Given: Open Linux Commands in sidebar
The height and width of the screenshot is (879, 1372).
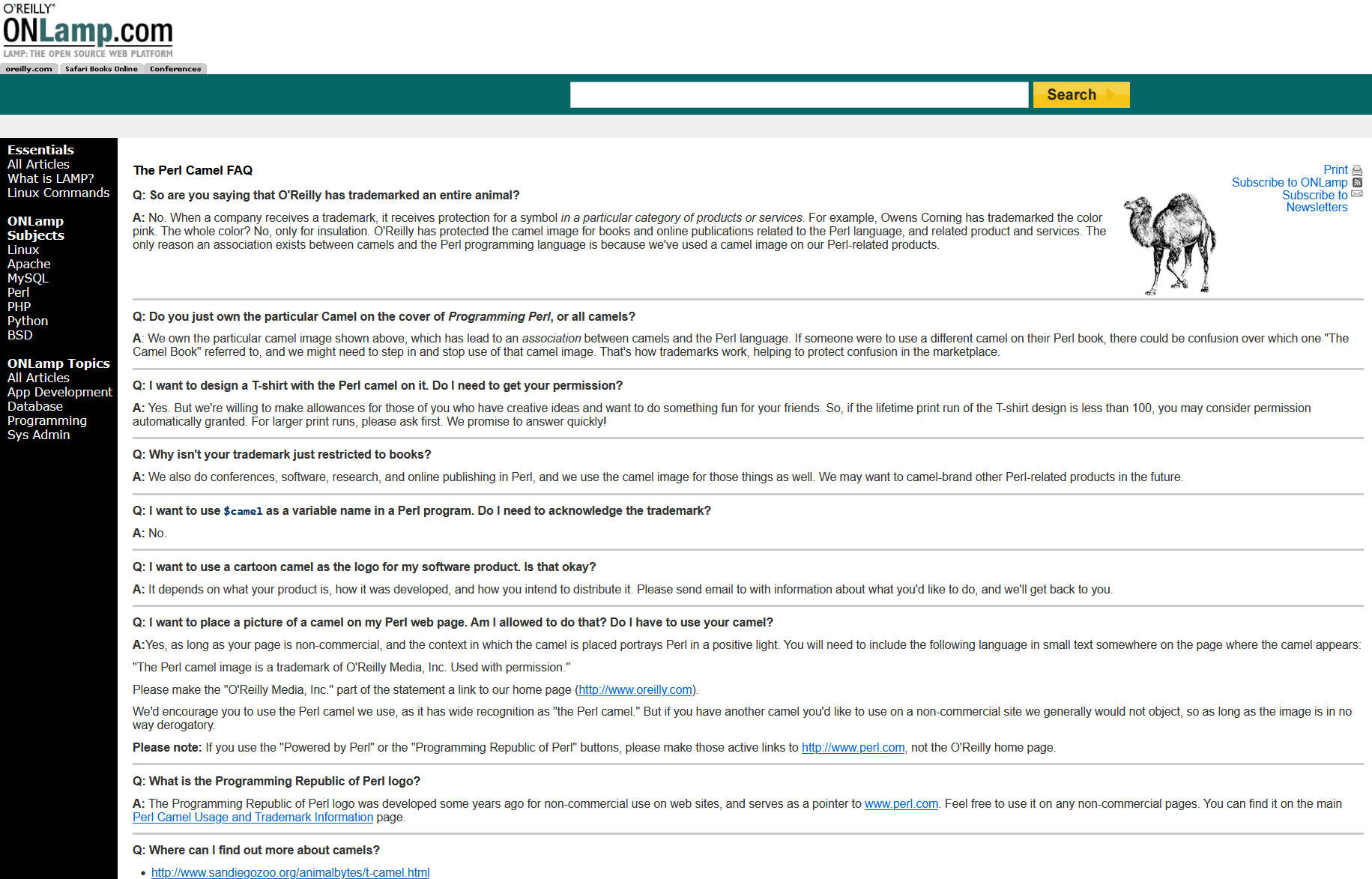Looking at the screenshot, I should click(58, 193).
